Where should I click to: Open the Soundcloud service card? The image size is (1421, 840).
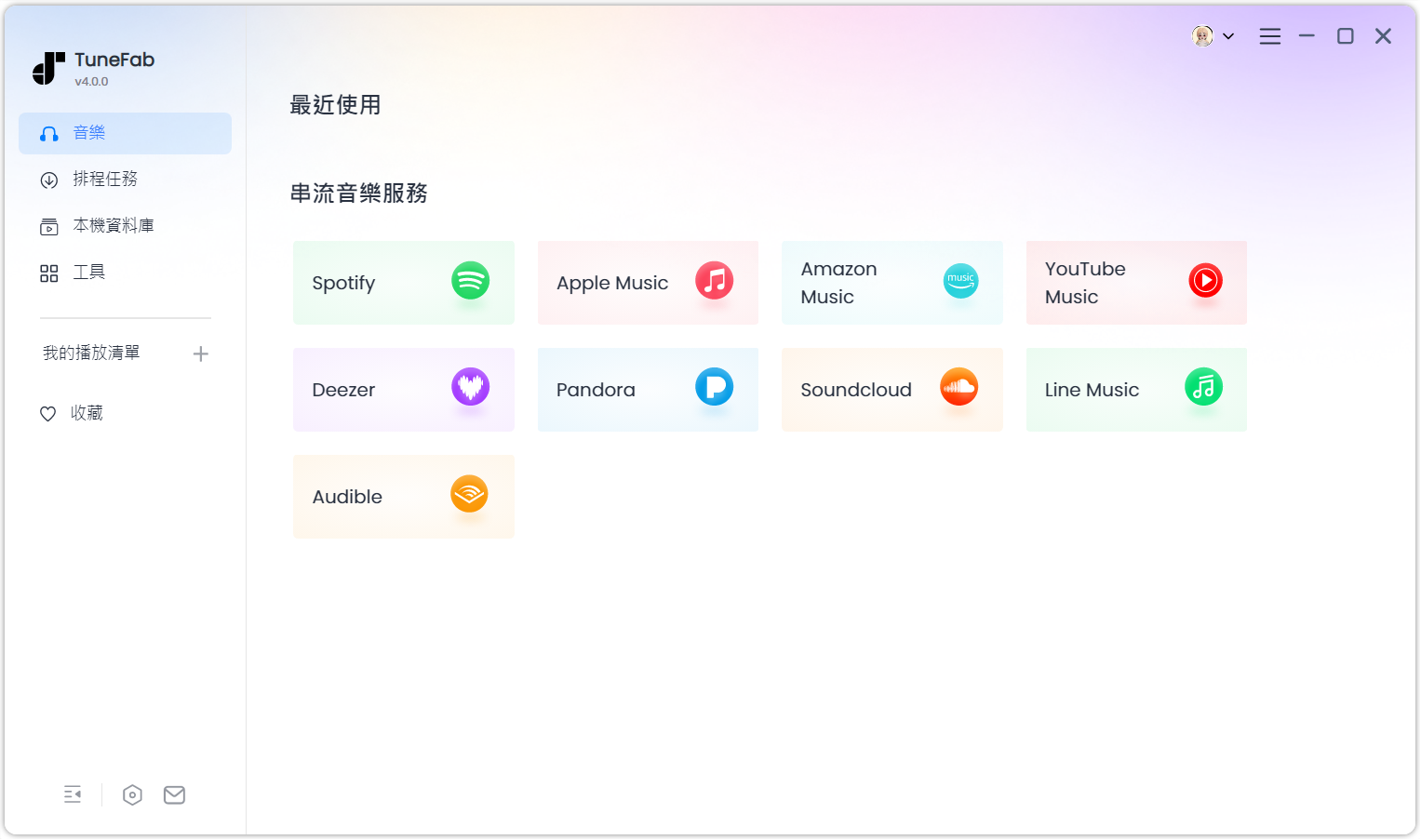click(892, 390)
